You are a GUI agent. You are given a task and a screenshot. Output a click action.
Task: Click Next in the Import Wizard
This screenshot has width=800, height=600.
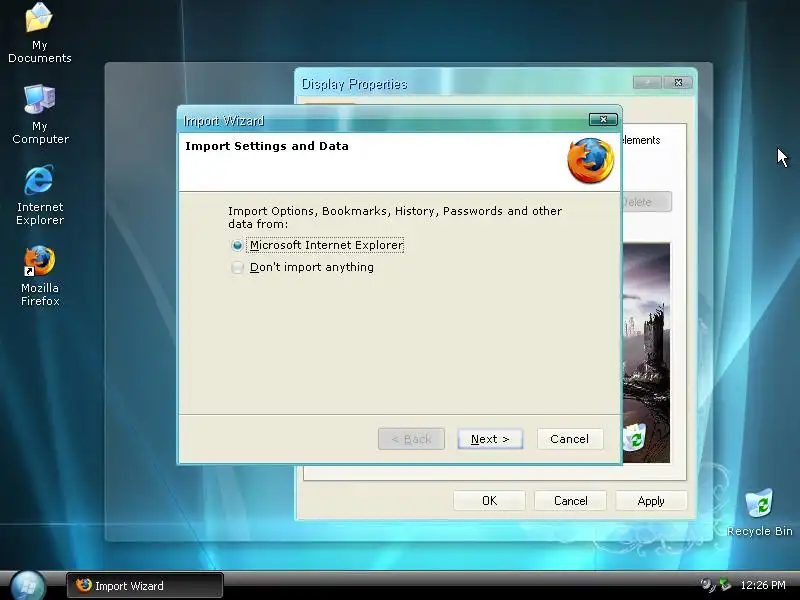tap(490, 439)
